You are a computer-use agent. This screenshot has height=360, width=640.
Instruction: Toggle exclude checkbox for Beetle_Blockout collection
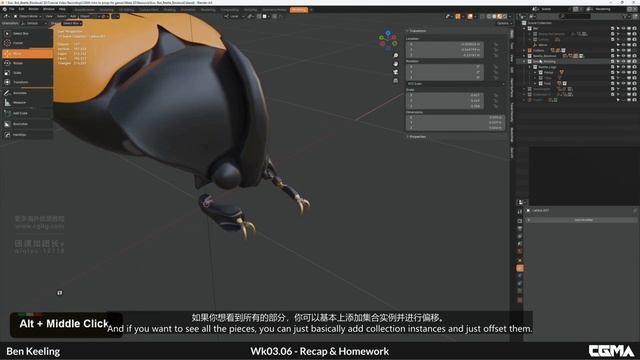click(613, 56)
